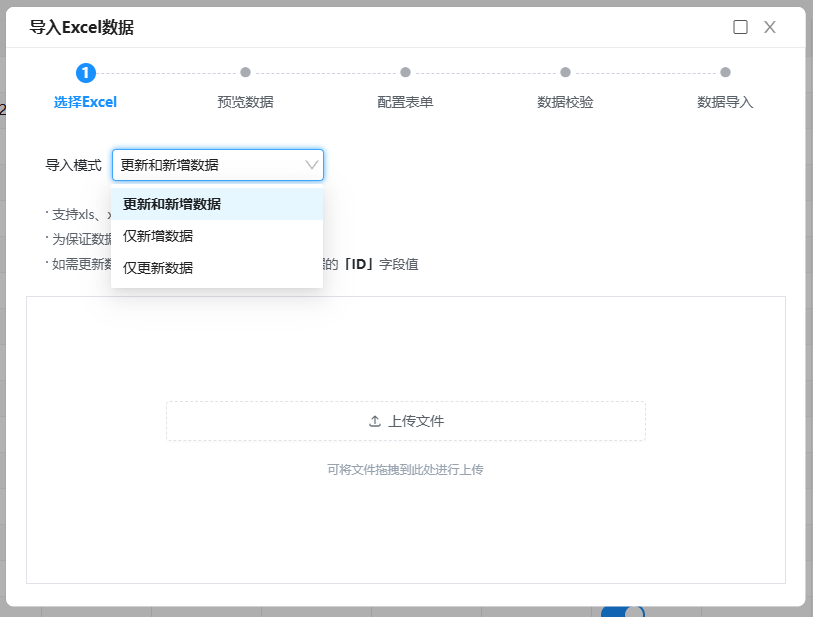Click the step 1 circle icon
813x617 pixels.
(86, 73)
